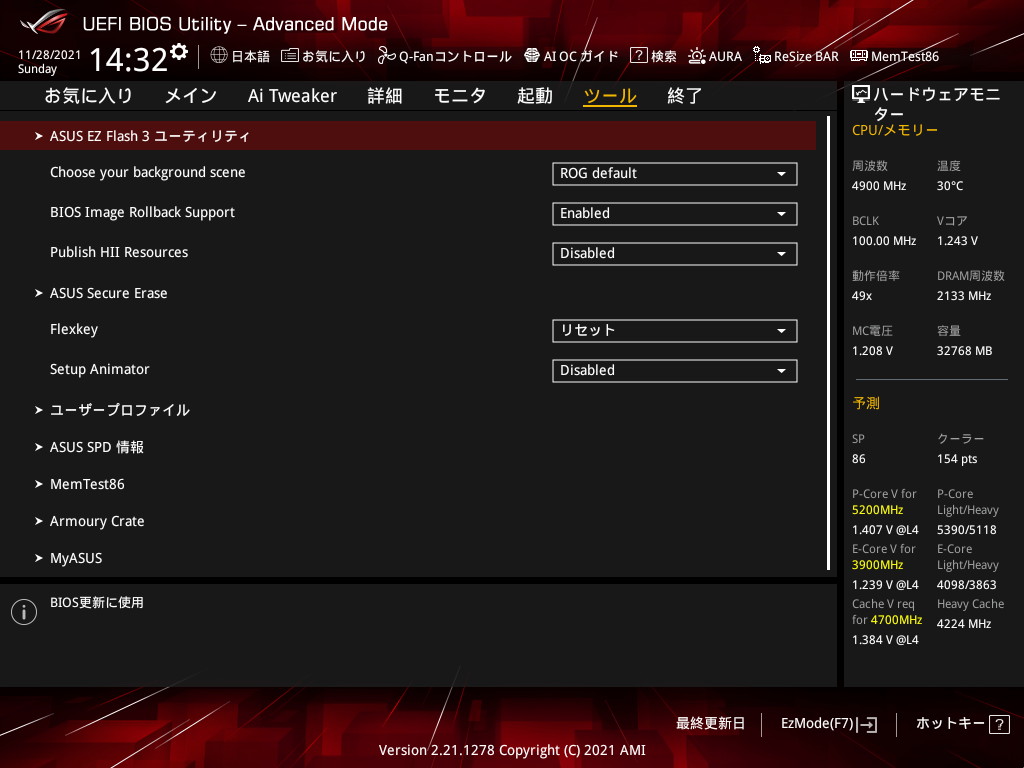Click Flexkey label

(x=74, y=329)
